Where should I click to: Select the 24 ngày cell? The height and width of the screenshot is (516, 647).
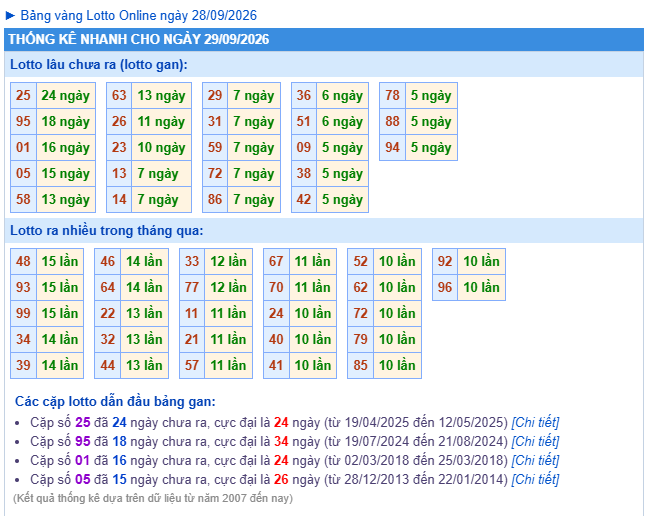tap(66, 95)
